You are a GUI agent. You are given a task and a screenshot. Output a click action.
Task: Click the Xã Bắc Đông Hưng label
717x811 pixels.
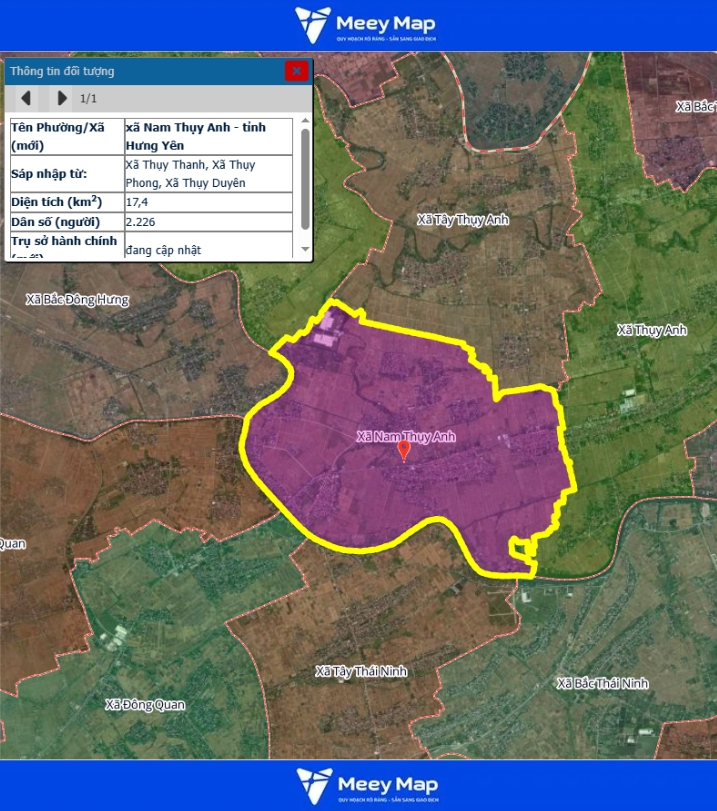[x=77, y=299]
